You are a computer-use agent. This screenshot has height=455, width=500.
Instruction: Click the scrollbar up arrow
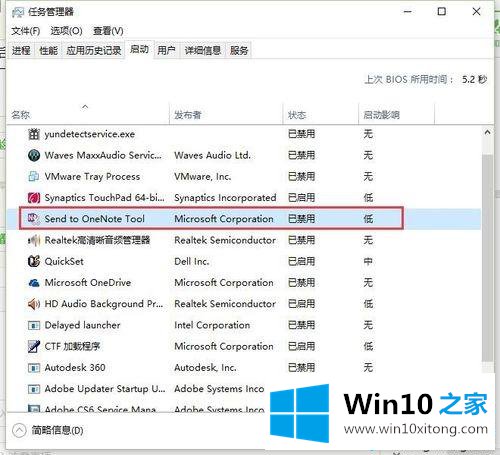coord(487,132)
